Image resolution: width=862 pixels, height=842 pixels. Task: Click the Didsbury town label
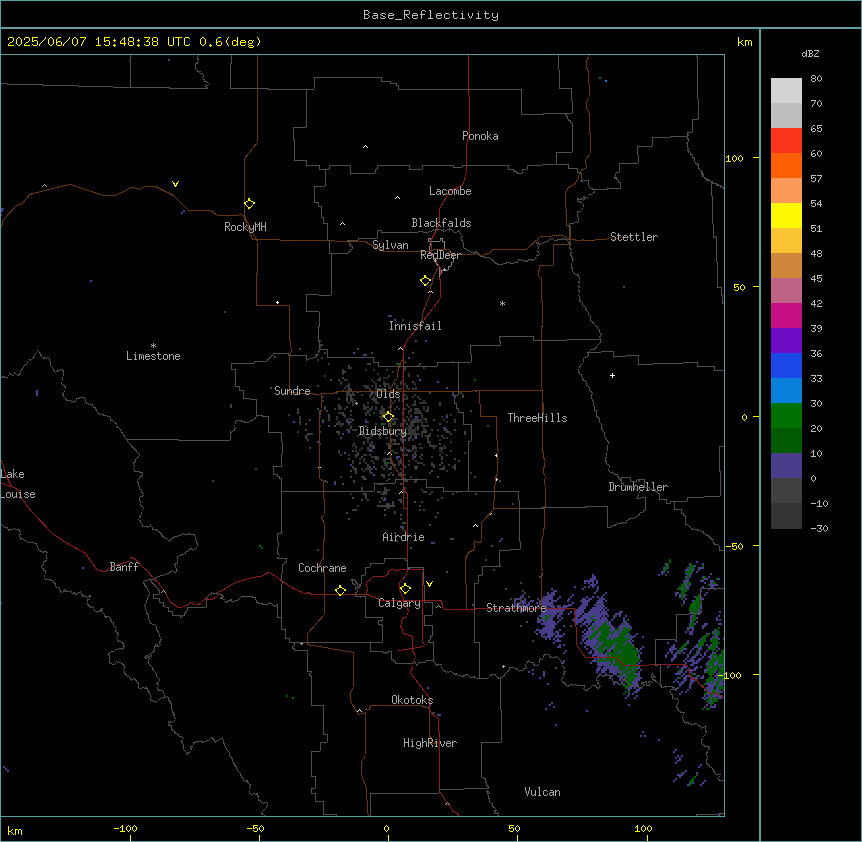click(x=382, y=431)
